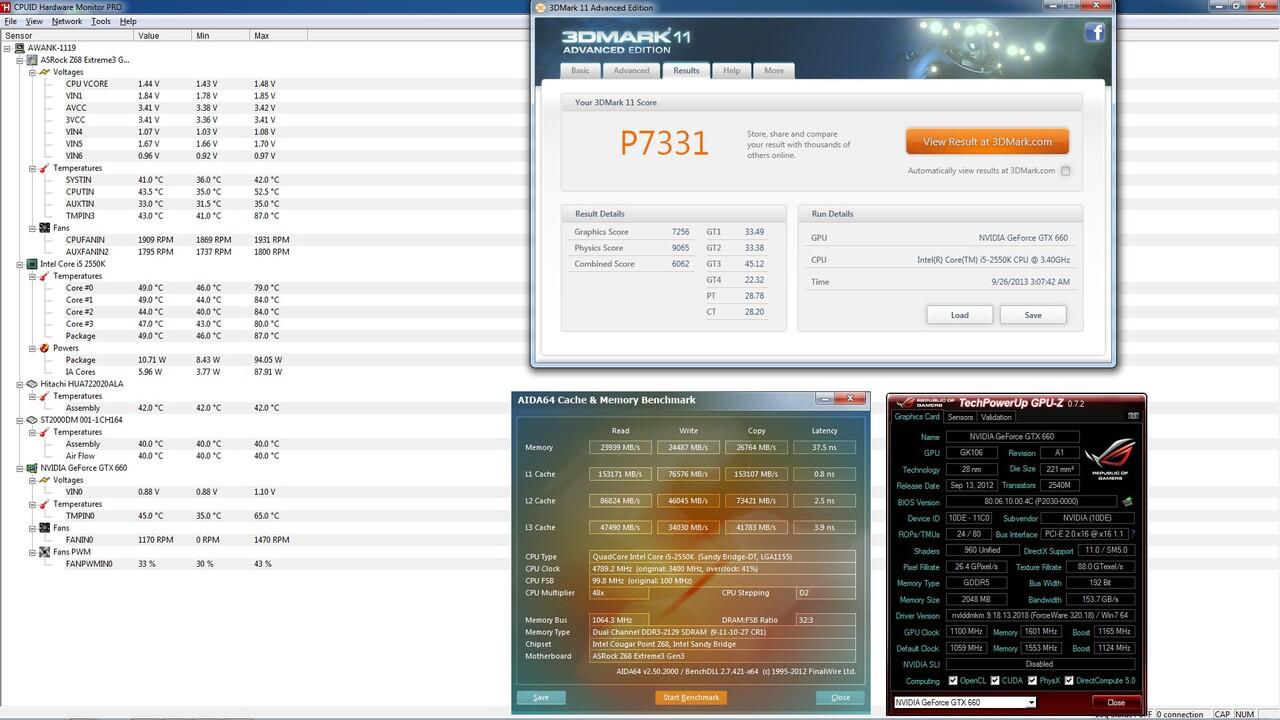Screen dimensions: 1280x720
Task: Click the Powers flame icon under Intel Core i5
Action: 44,348
